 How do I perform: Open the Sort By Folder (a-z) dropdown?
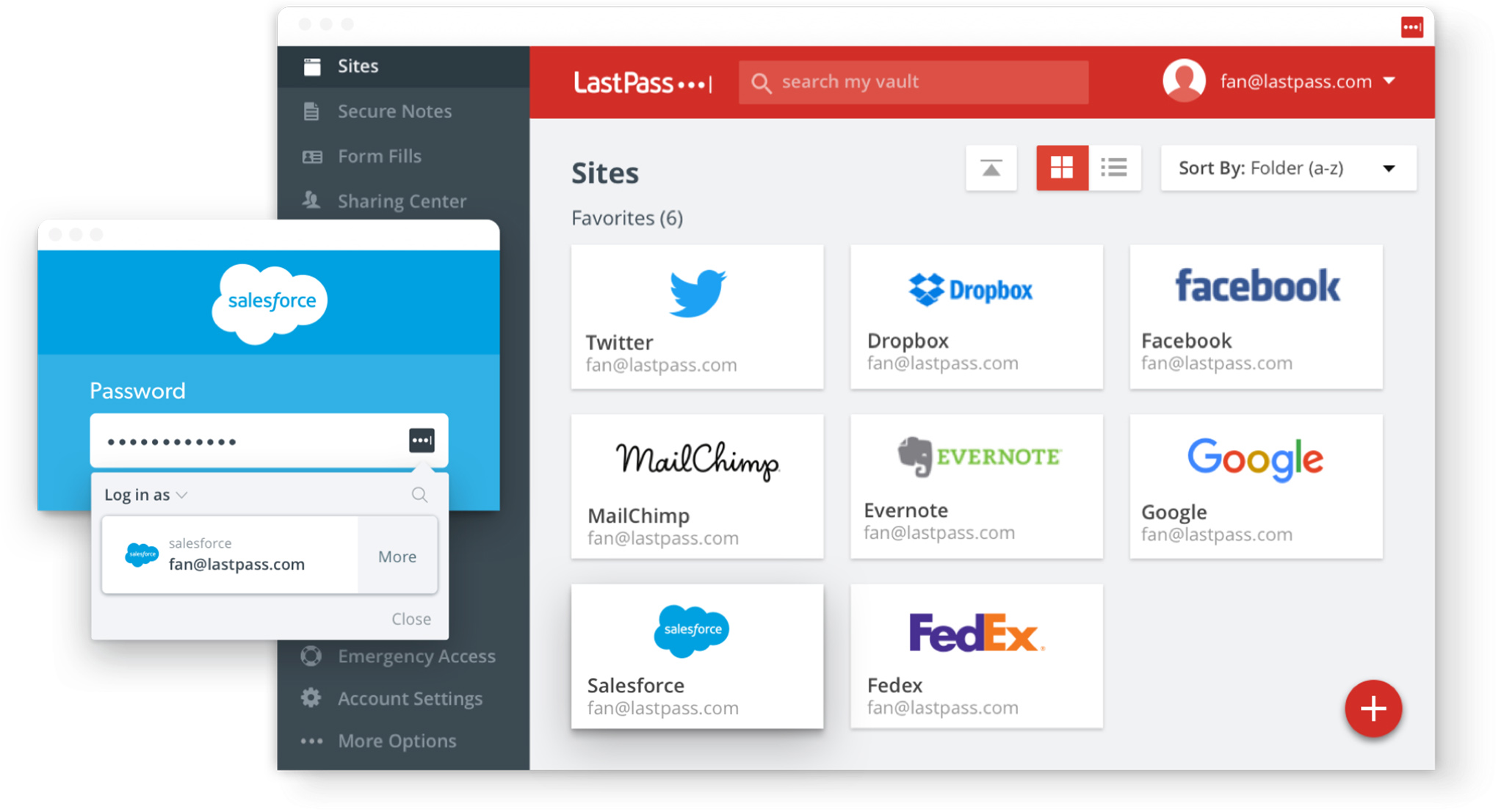pyautogui.click(x=1288, y=168)
